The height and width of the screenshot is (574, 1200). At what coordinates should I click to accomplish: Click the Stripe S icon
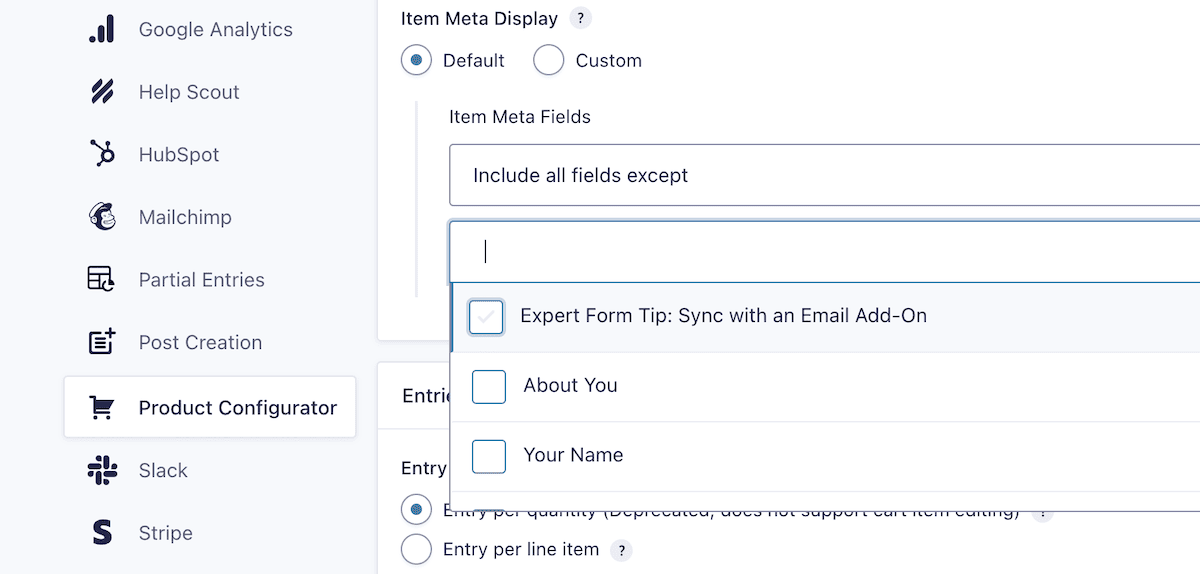[x=101, y=533]
